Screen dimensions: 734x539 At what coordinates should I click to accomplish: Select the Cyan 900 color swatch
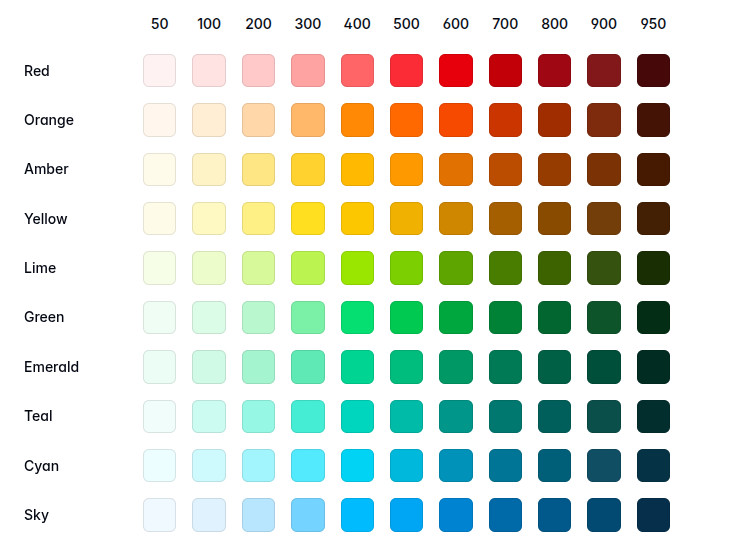click(603, 466)
